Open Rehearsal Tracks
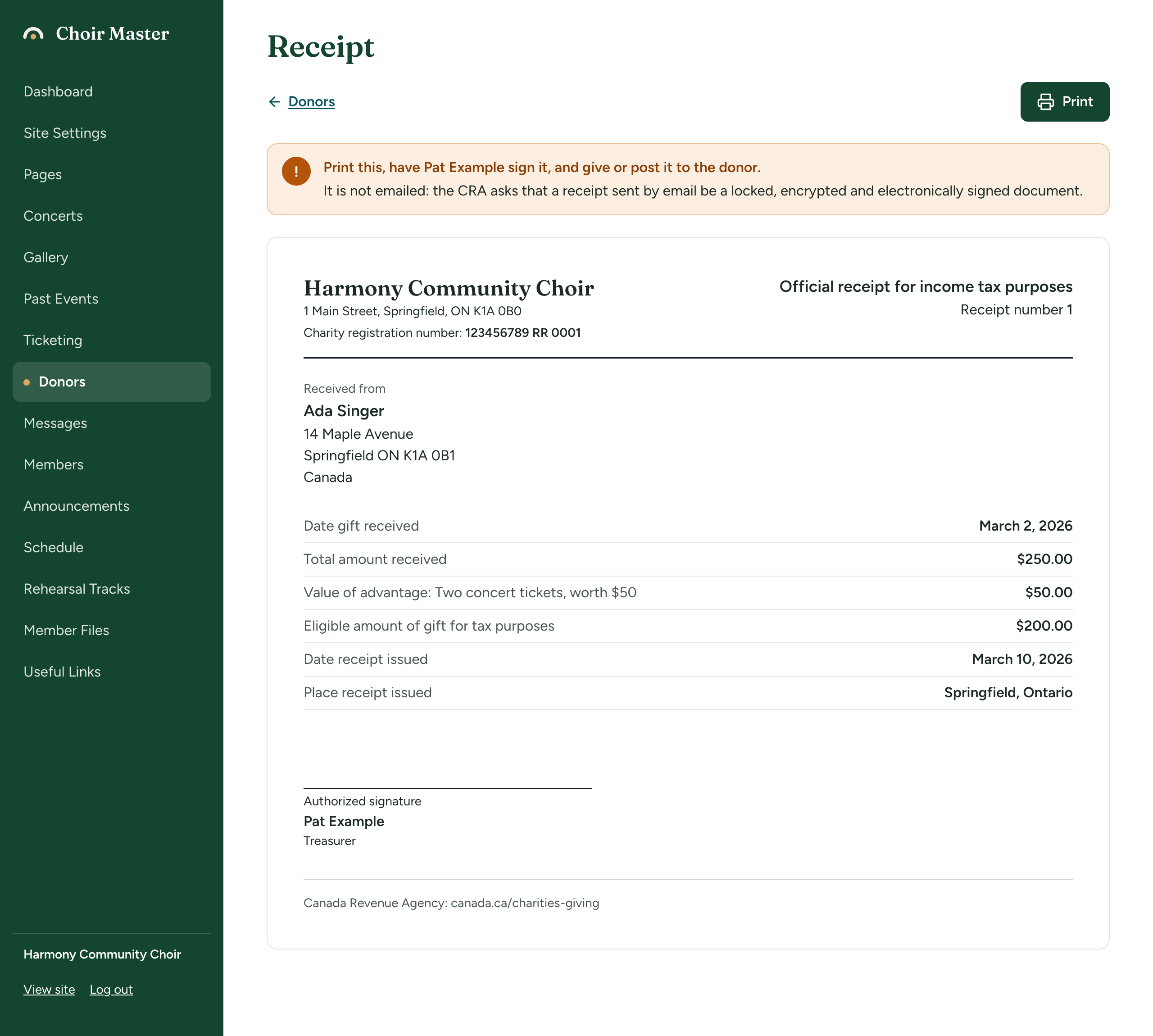Image resolution: width=1153 pixels, height=1036 pixels. click(x=112, y=589)
